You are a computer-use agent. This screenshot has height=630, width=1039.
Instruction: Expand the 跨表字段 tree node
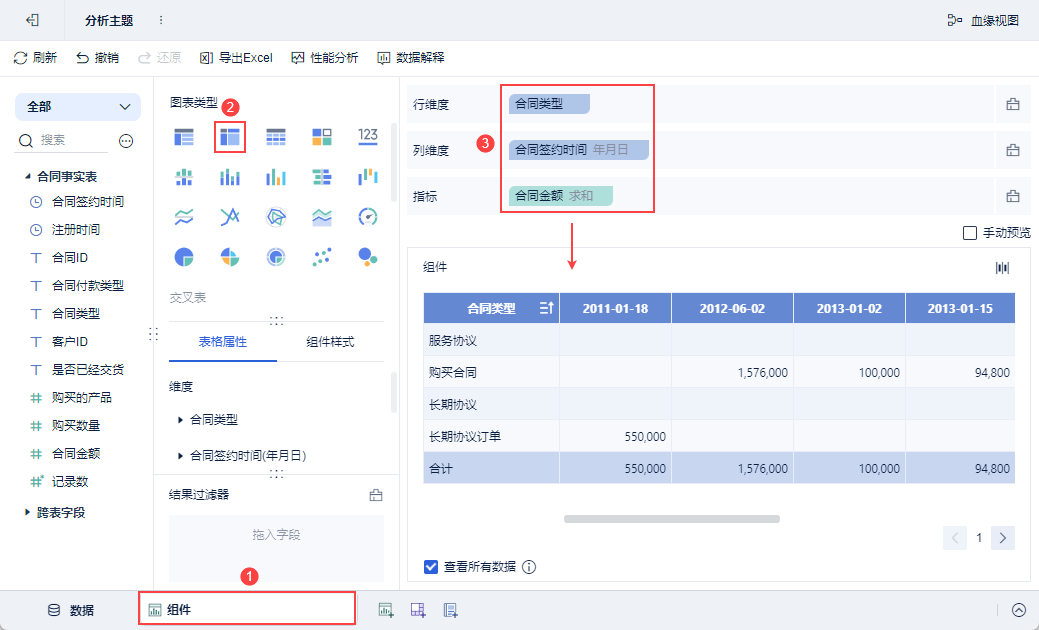click(27, 512)
